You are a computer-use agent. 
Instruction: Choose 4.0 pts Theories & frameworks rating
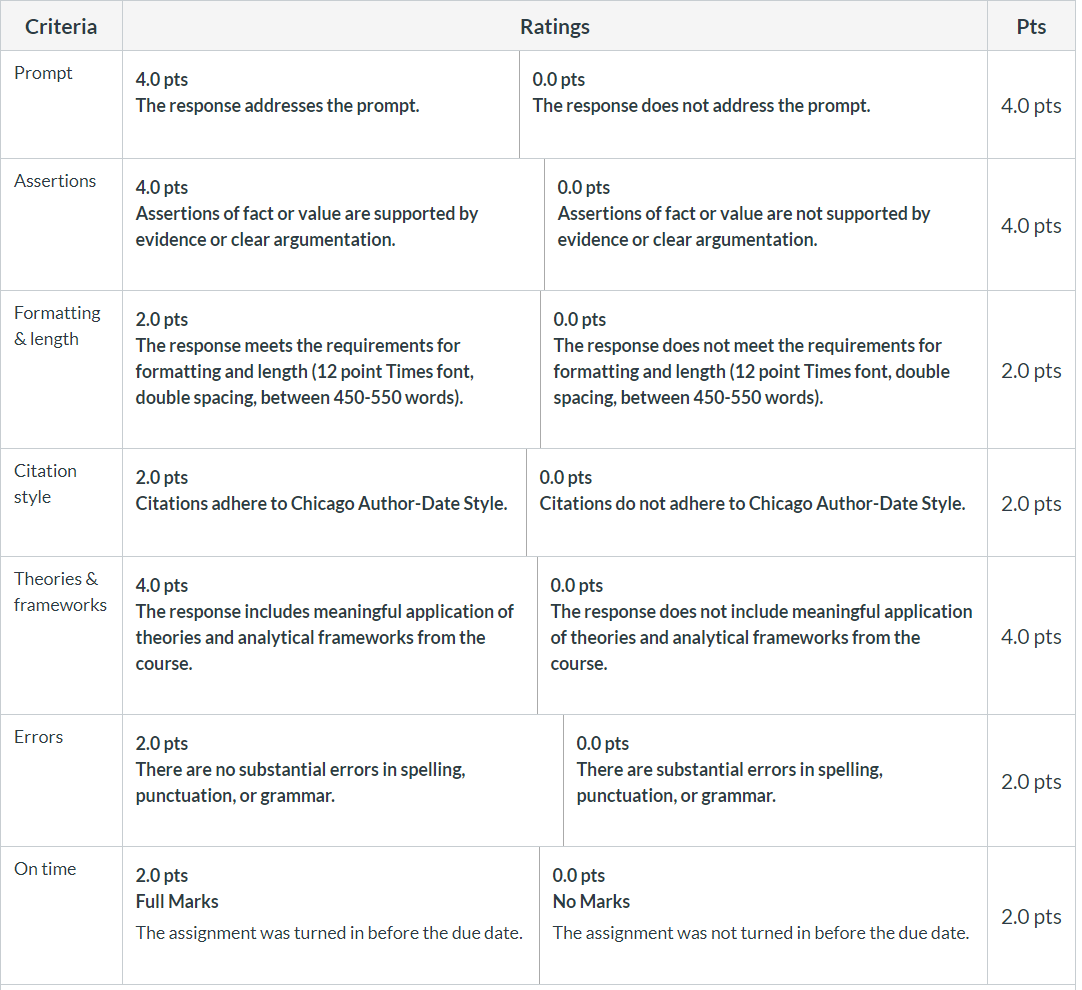click(330, 635)
